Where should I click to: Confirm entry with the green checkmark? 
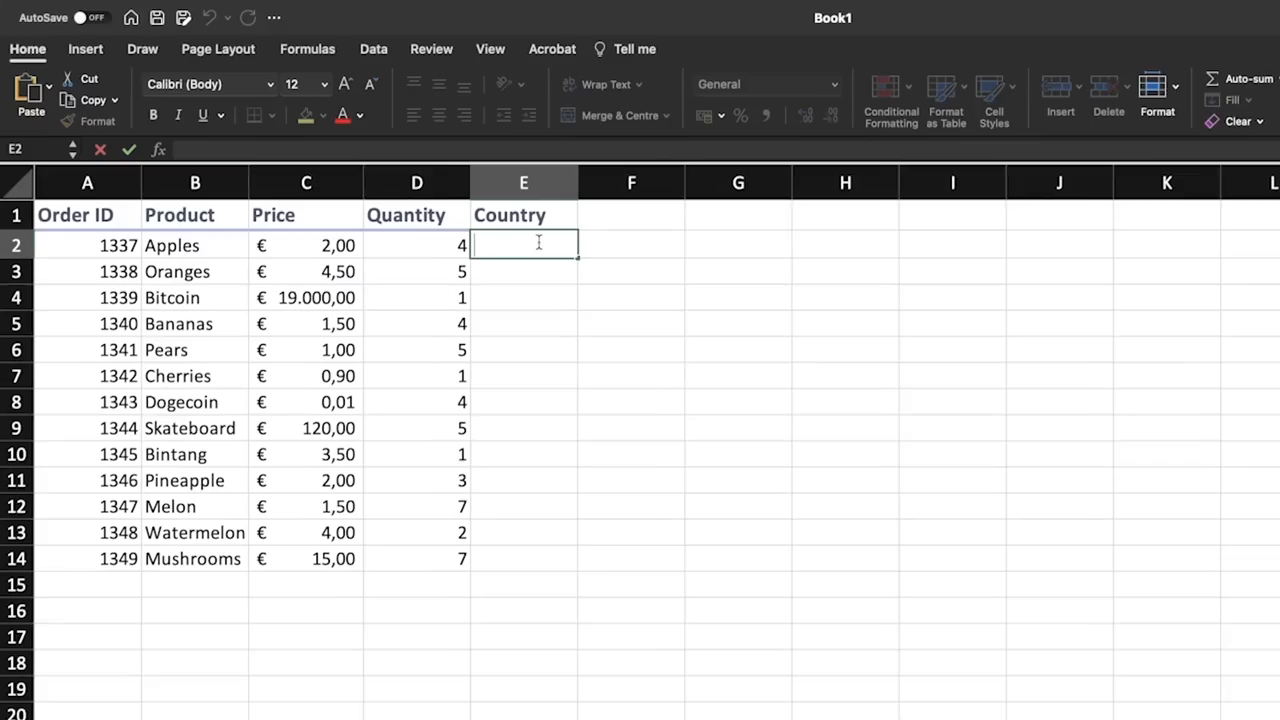click(129, 150)
